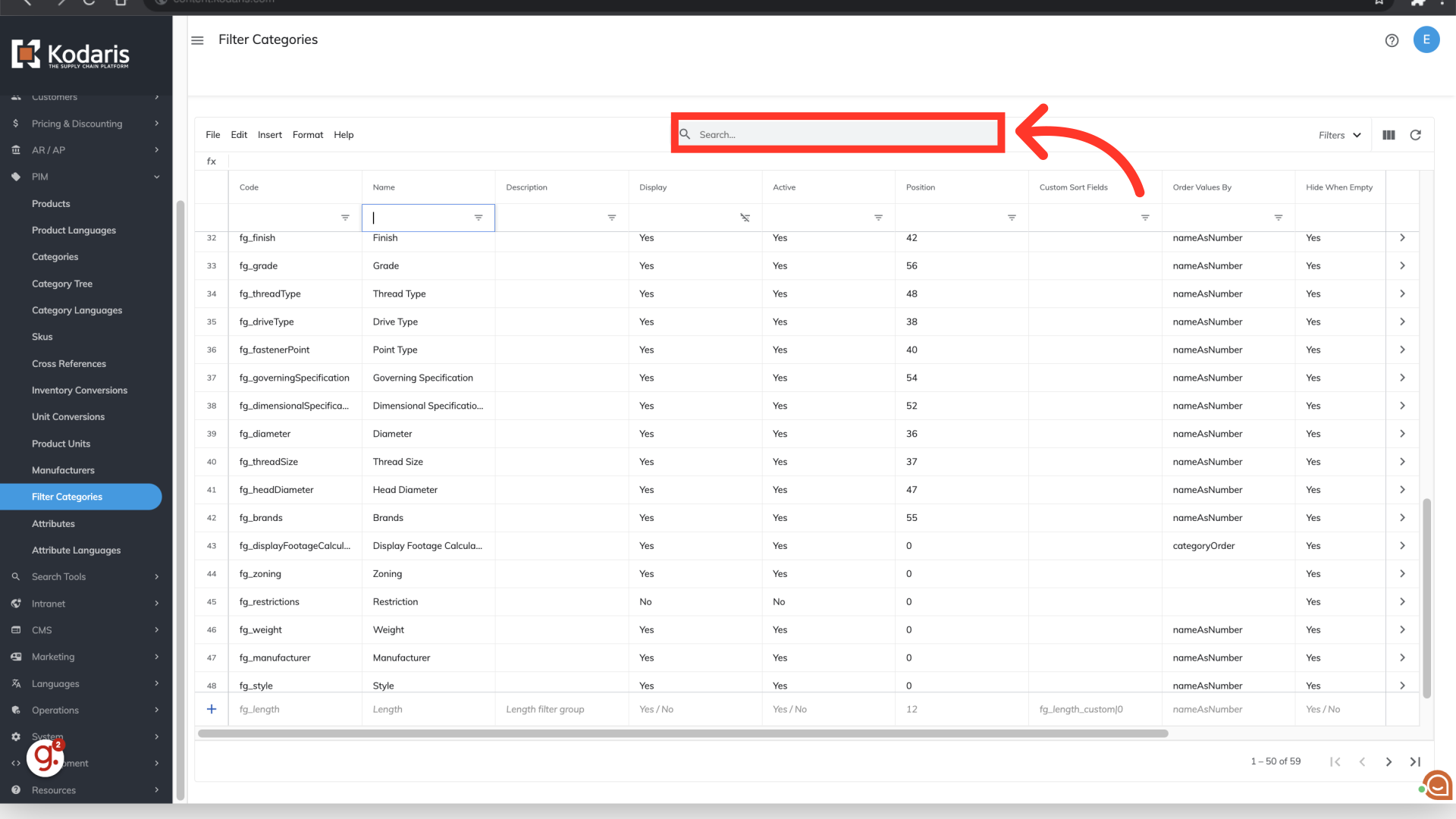Screen dimensions: 1456x819
Task: Open the column chooser icon
Action: (1389, 135)
